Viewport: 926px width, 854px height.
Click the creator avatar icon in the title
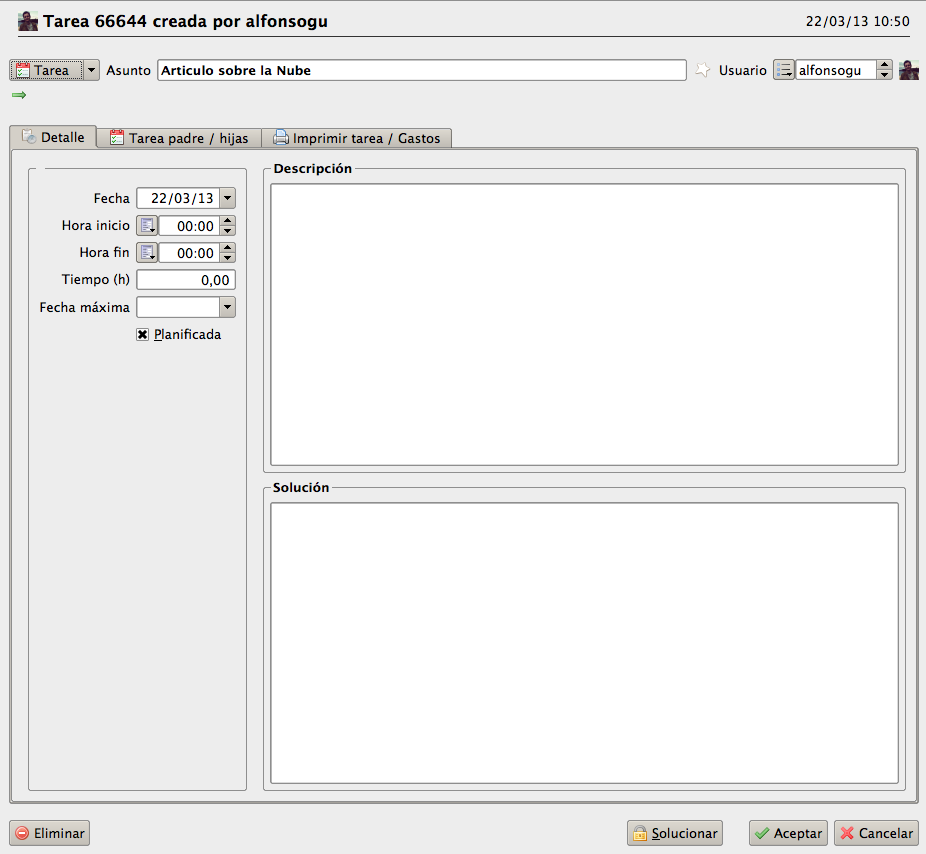tap(28, 21)
